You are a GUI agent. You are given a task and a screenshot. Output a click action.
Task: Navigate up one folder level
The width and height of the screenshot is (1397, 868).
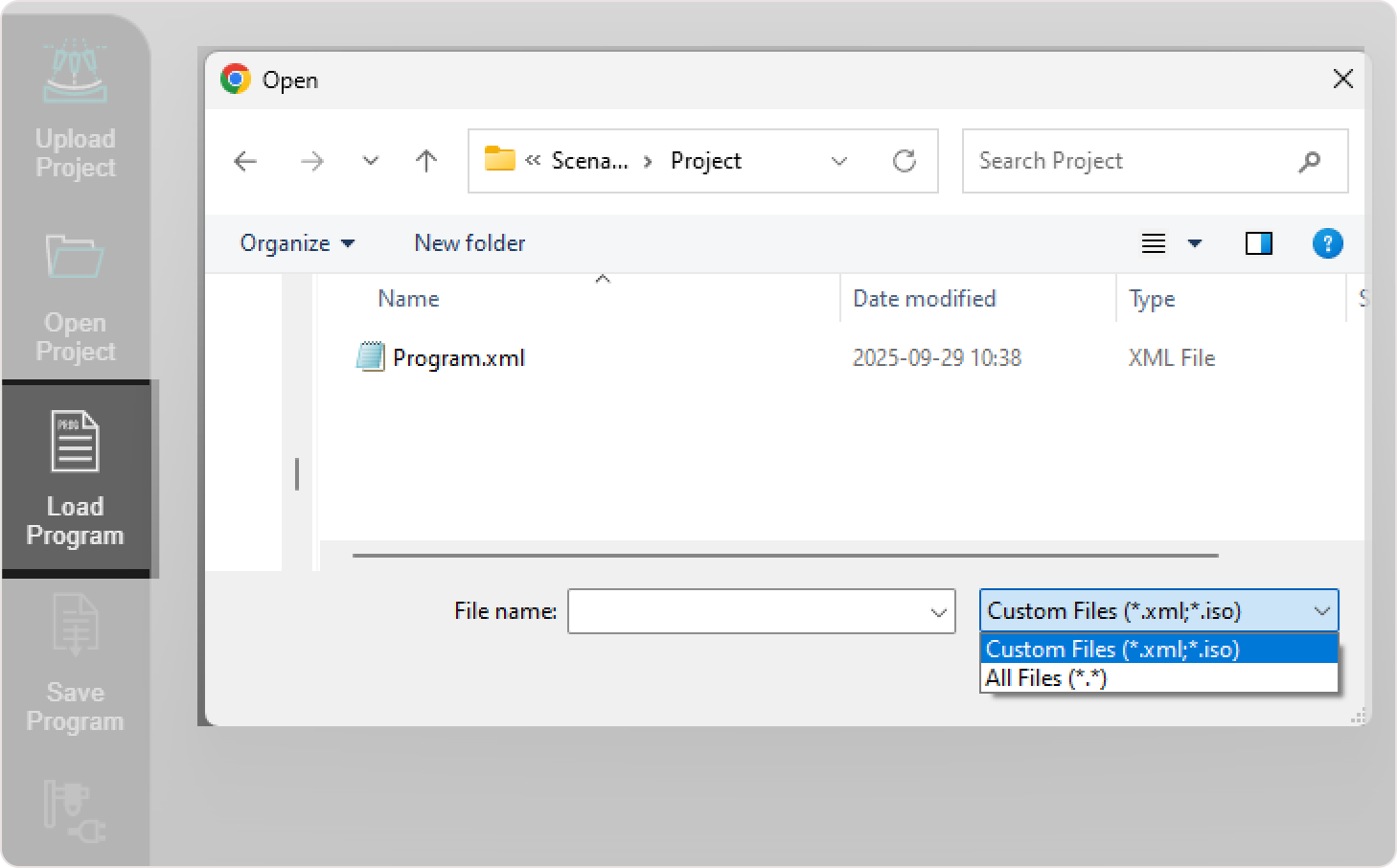(x=426, y=161)
